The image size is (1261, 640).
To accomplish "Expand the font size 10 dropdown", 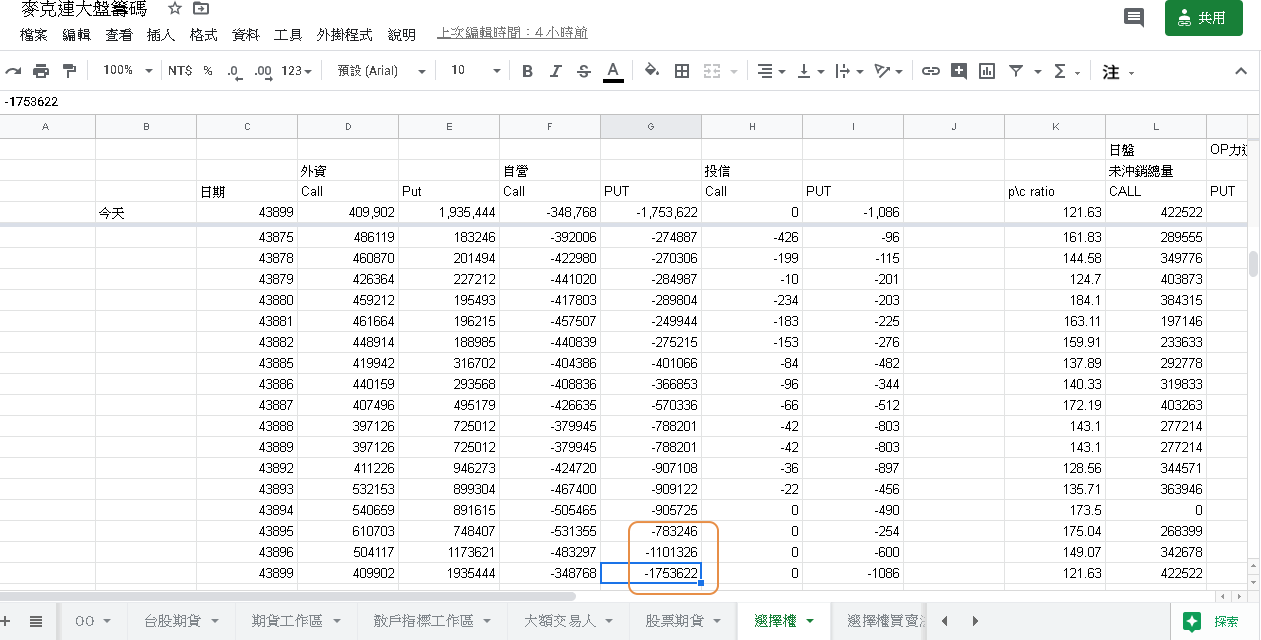I will [475, 71].
